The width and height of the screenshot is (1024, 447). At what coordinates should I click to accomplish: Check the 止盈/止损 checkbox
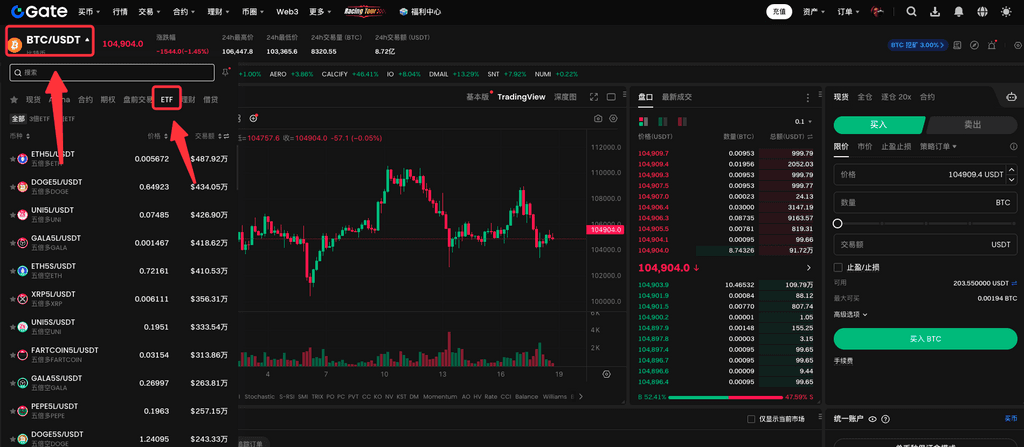[838, 268]
